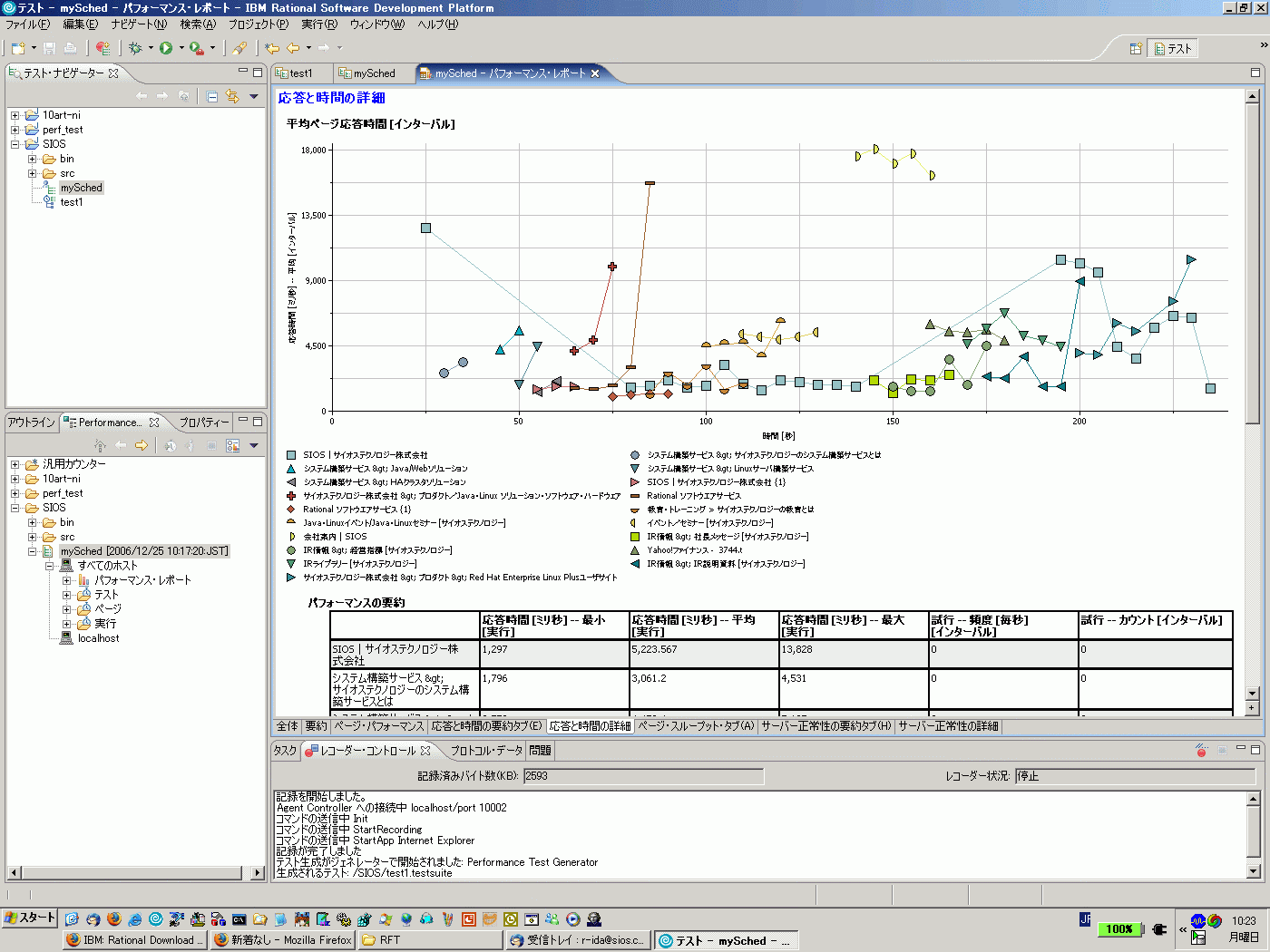The image size is (1270, 952).
Task: Open Back history dropdown arrow in toolbar
Action: 308,48
